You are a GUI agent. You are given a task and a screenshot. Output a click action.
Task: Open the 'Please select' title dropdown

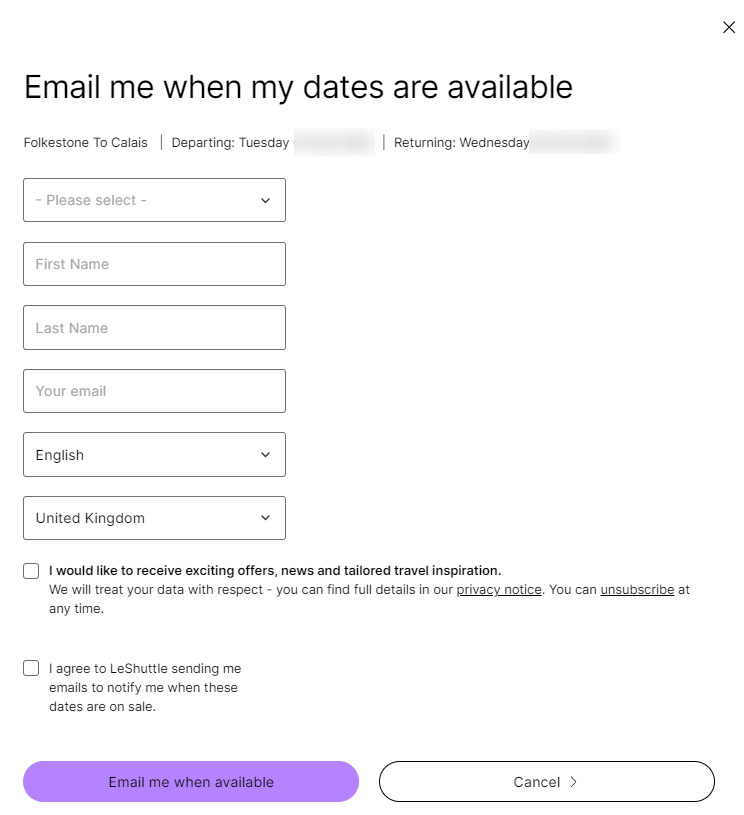pos(154,200)
